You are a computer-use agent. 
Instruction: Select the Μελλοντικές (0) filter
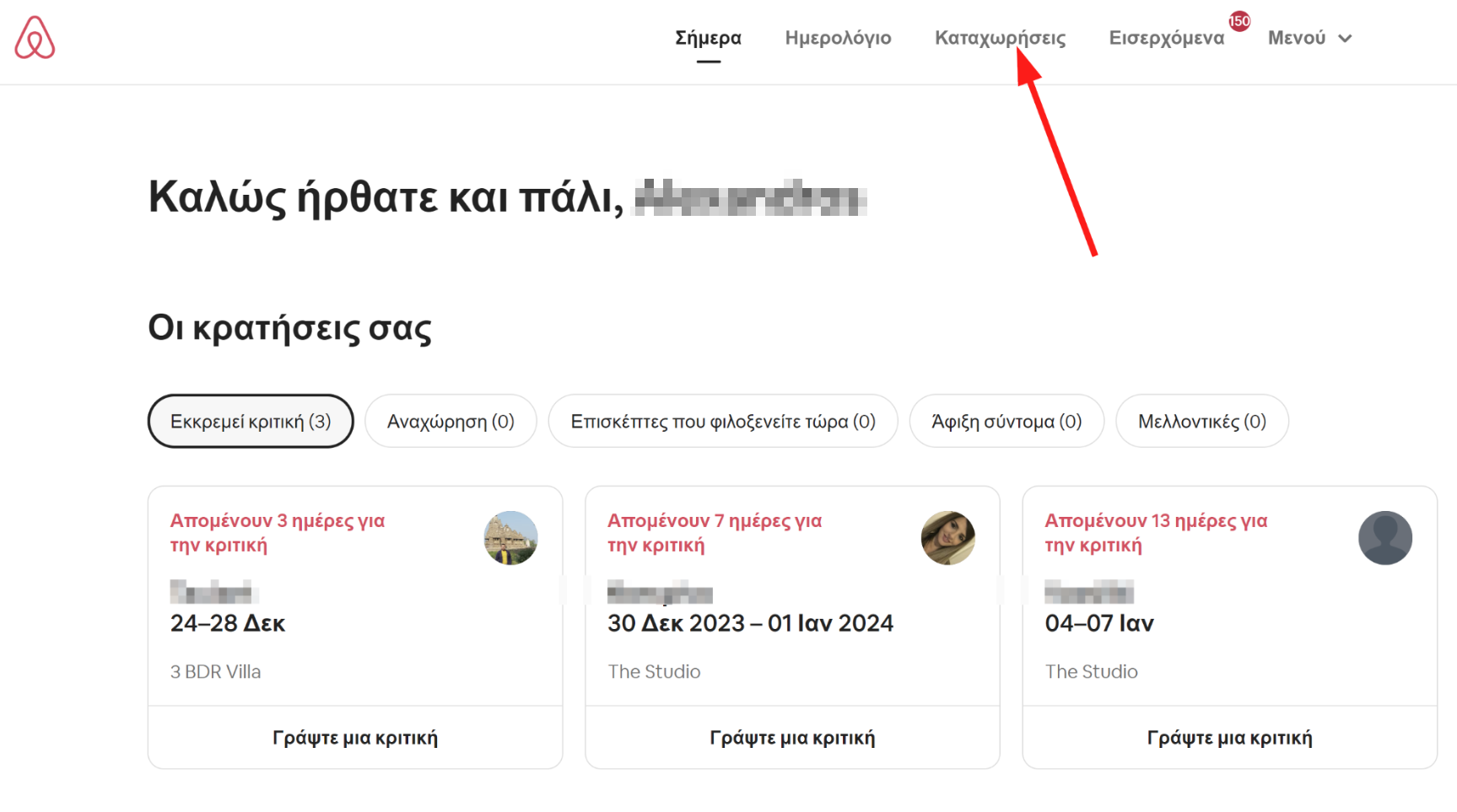[x=1202, y=421]
